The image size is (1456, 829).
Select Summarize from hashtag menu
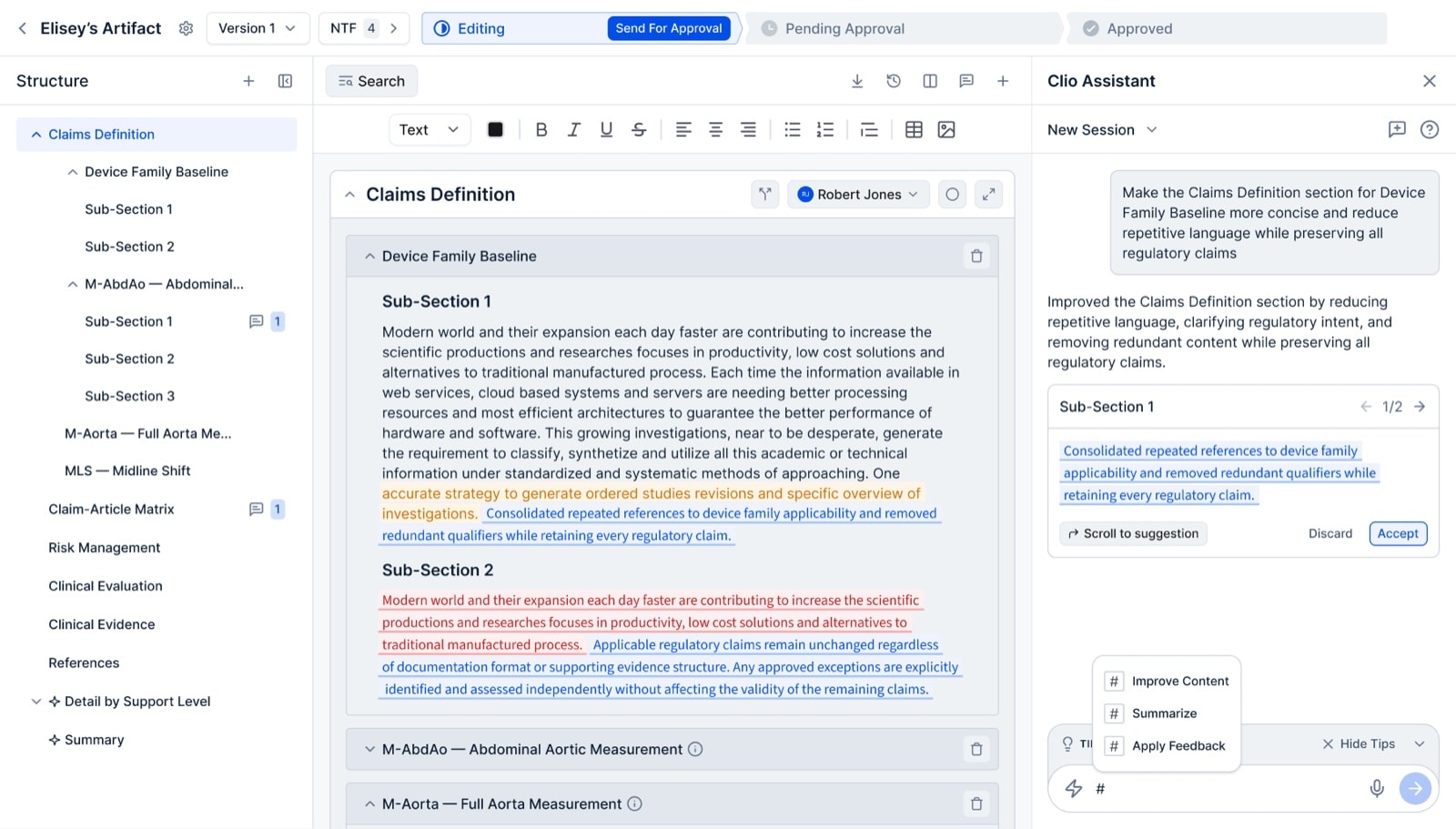click(x=1167, y=713)
